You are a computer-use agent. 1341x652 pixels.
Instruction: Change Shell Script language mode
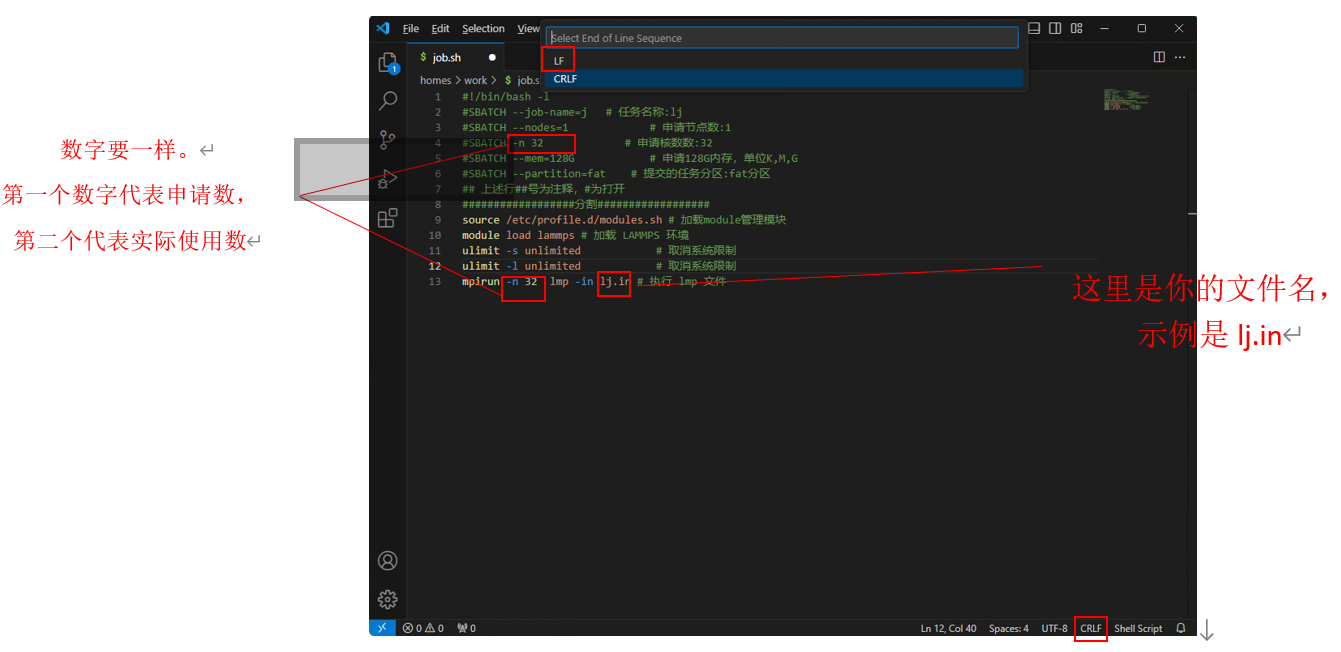click(1138, 628)
